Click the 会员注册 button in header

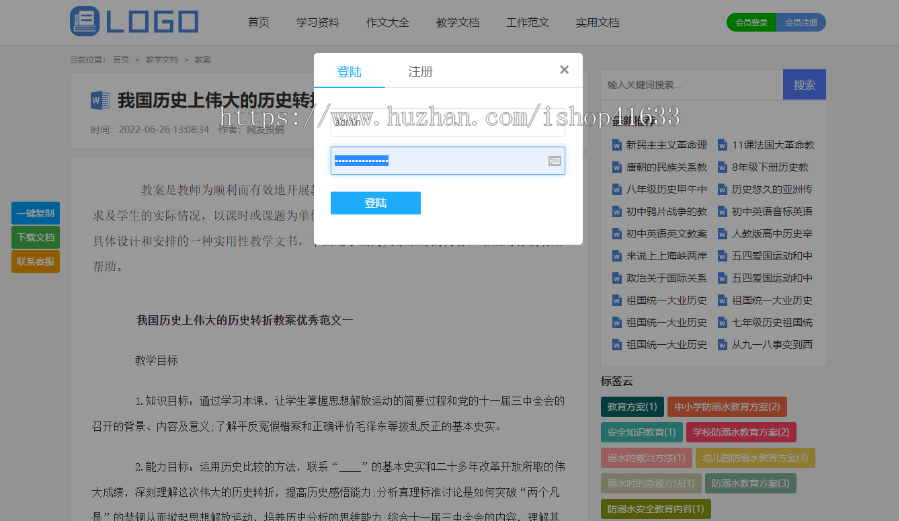pos(801,22)
